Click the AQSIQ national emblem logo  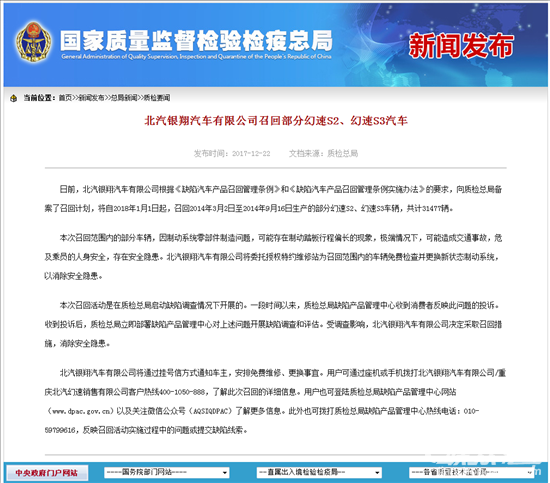click(33, 42)
